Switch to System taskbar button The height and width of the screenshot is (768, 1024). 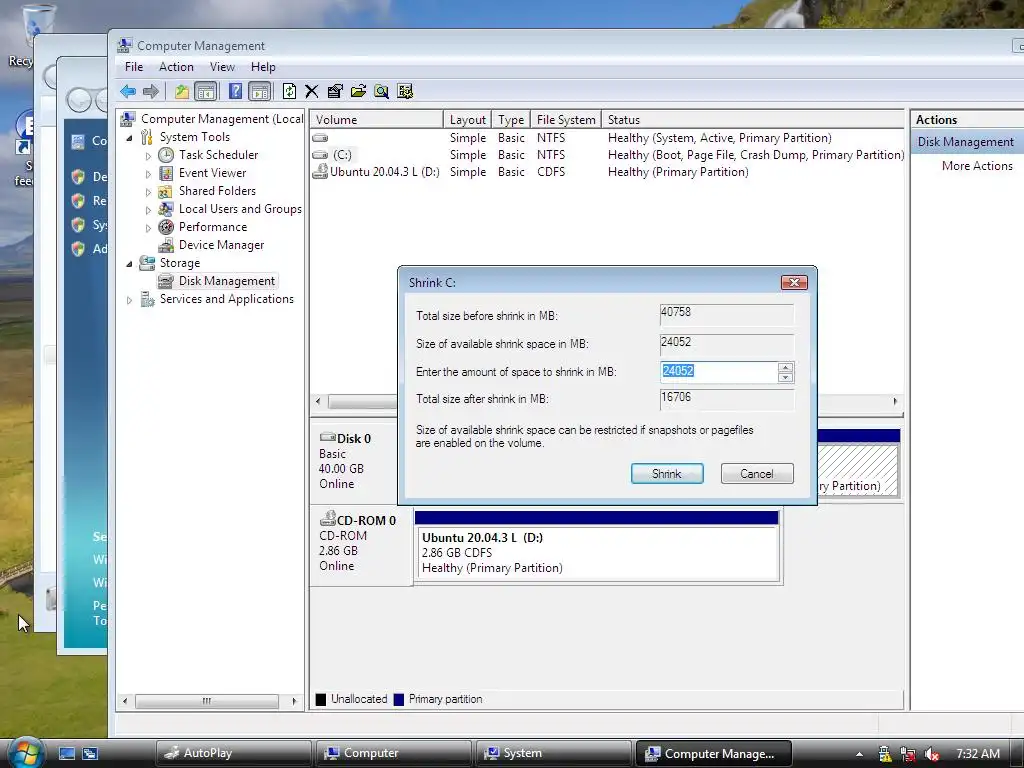point(554,753)
